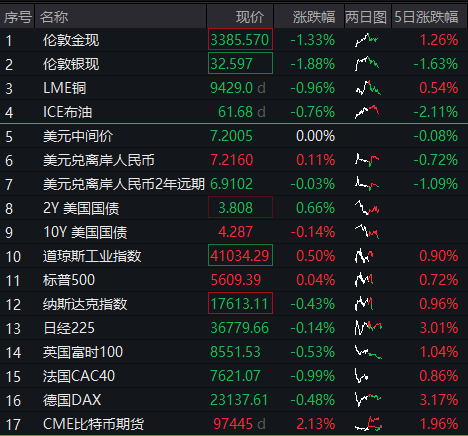Select the 伦敦金现 price 3385.570

pyautogui.click(x=240, y=40)
